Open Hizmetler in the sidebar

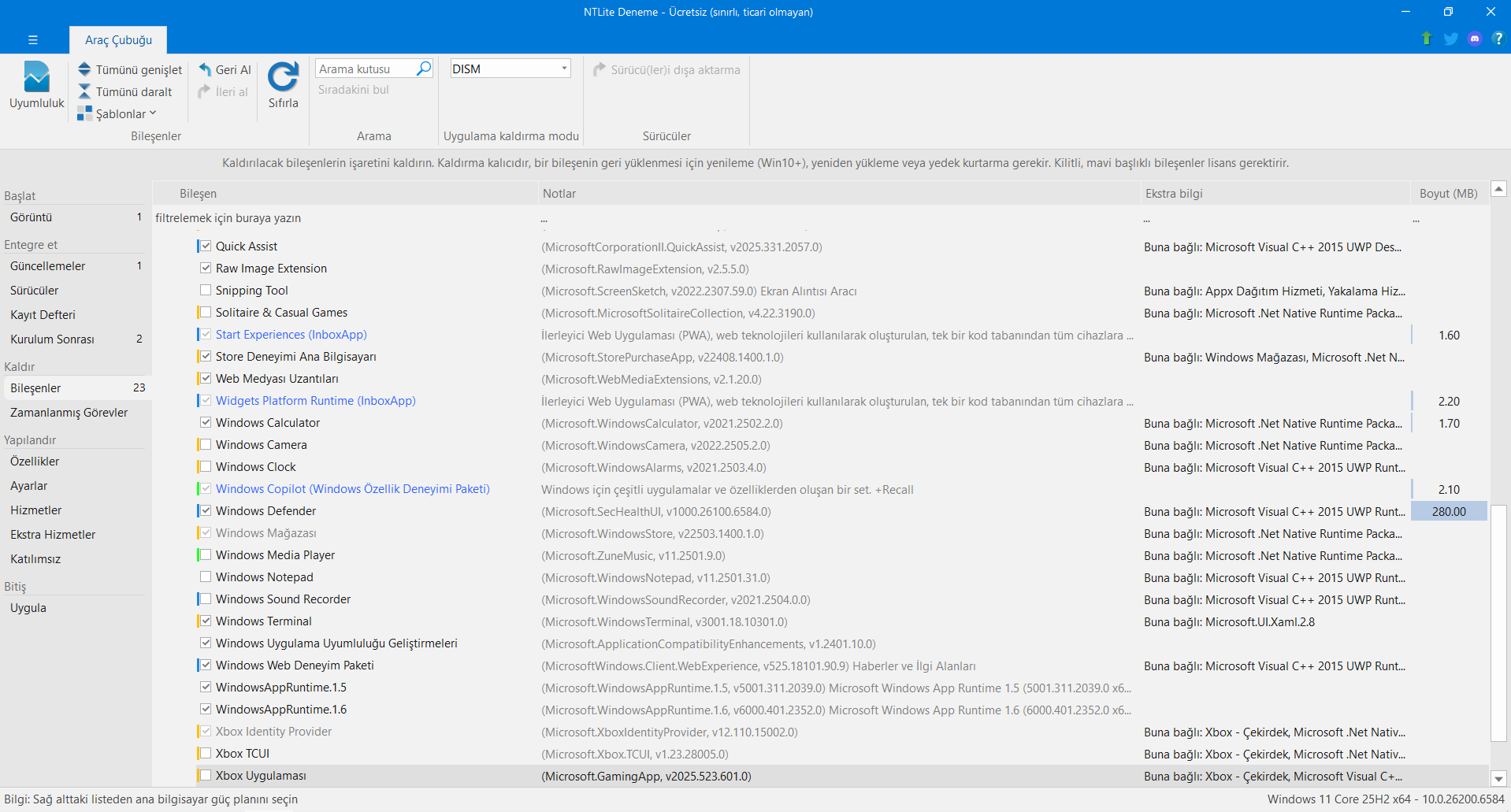point(76,510)
